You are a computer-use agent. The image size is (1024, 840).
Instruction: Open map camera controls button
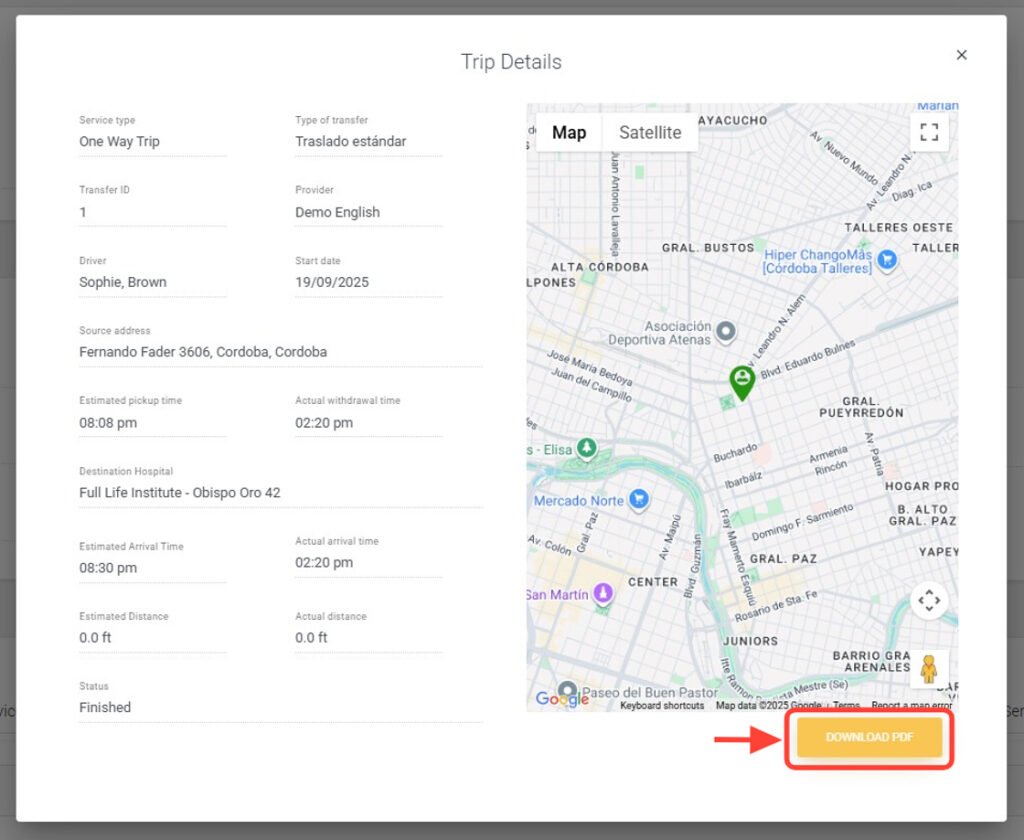coord(929,601)
